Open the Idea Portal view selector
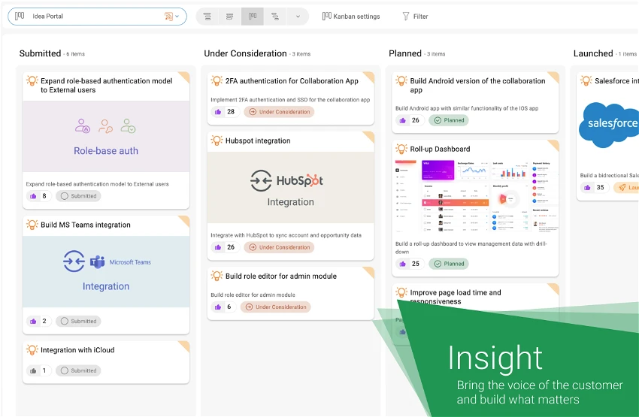The height and width of the screenshot is (418, 640). coord(97,16)
